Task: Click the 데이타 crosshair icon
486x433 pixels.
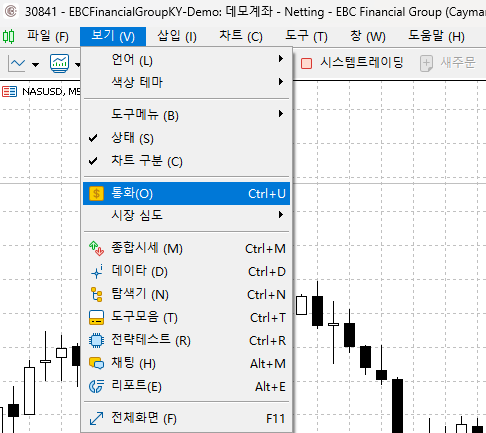Action: (96, 272)
